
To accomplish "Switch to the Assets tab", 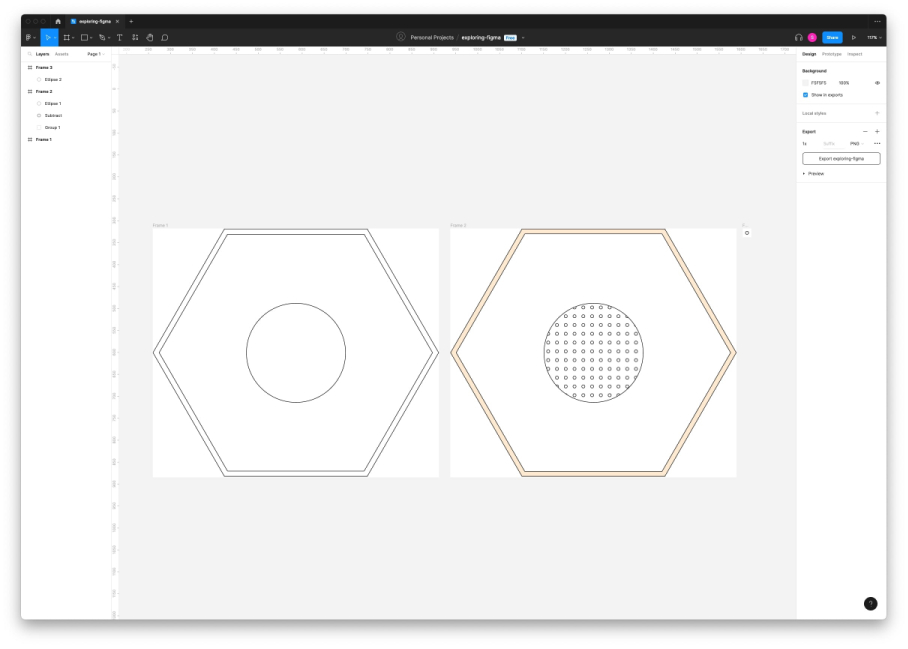I will pos(61,54).
